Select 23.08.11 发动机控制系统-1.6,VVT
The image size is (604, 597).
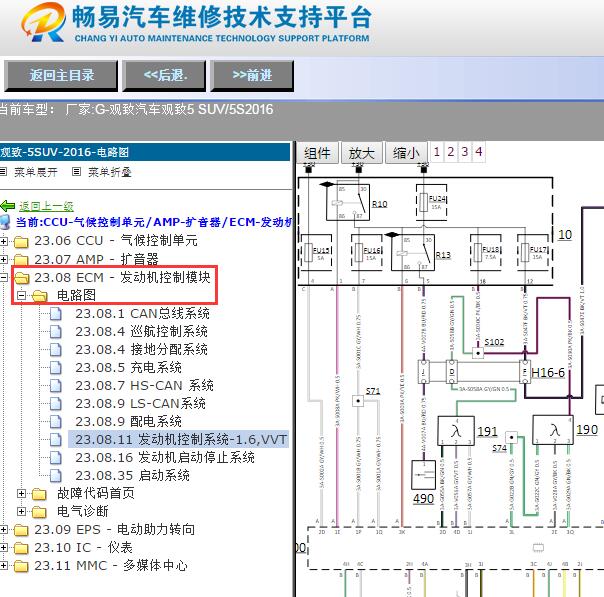coord(179,439)
